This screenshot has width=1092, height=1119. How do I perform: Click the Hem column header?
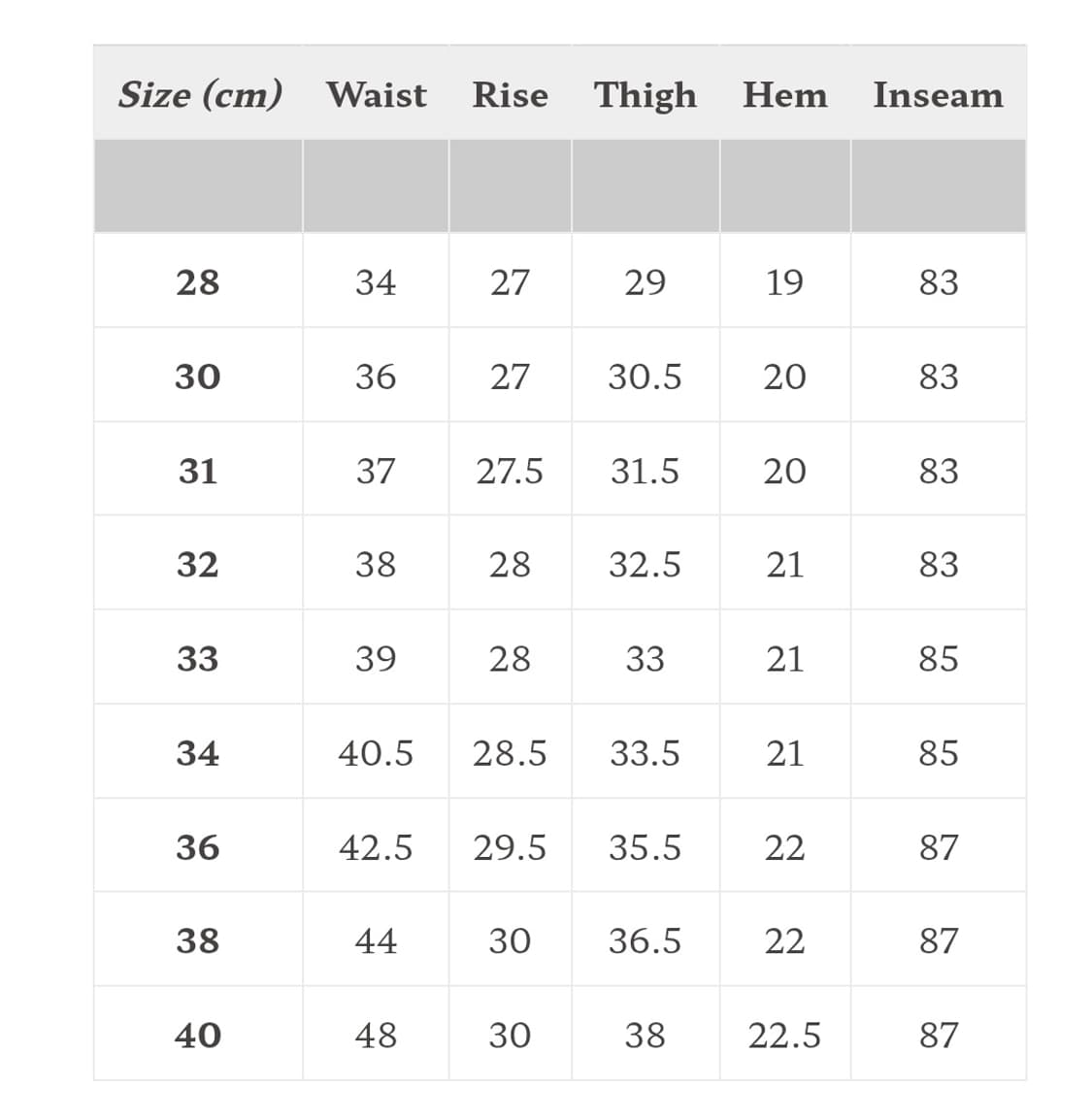(784, 95)
